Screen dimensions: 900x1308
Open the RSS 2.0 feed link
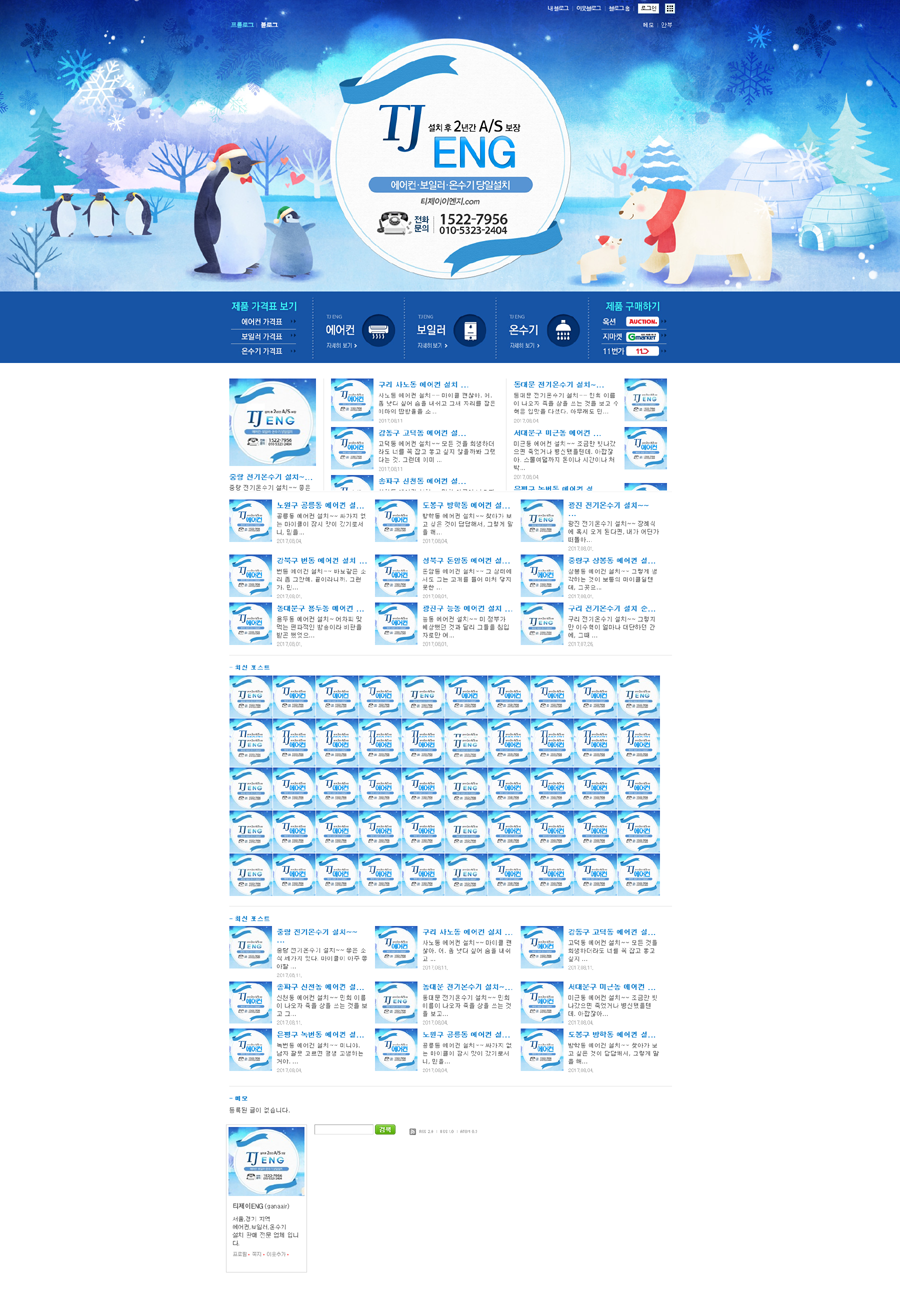point(426,1131)
